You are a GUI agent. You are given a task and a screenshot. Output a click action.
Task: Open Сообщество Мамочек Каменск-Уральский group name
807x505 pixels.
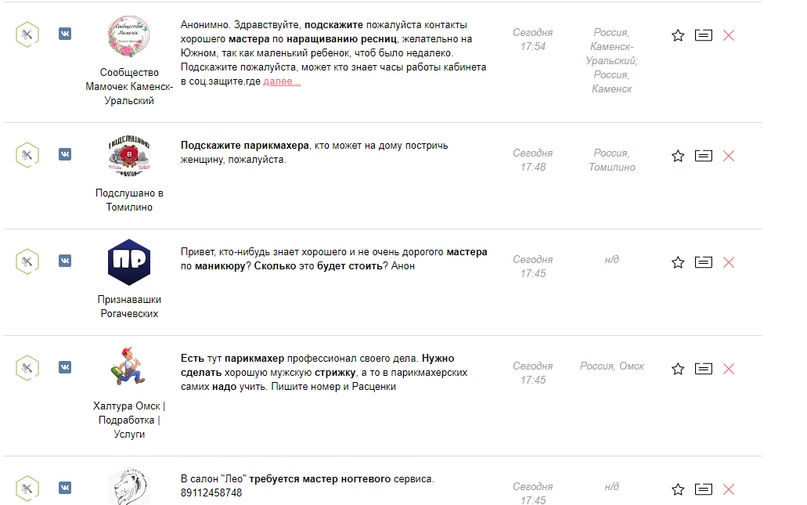click(129, 86)
